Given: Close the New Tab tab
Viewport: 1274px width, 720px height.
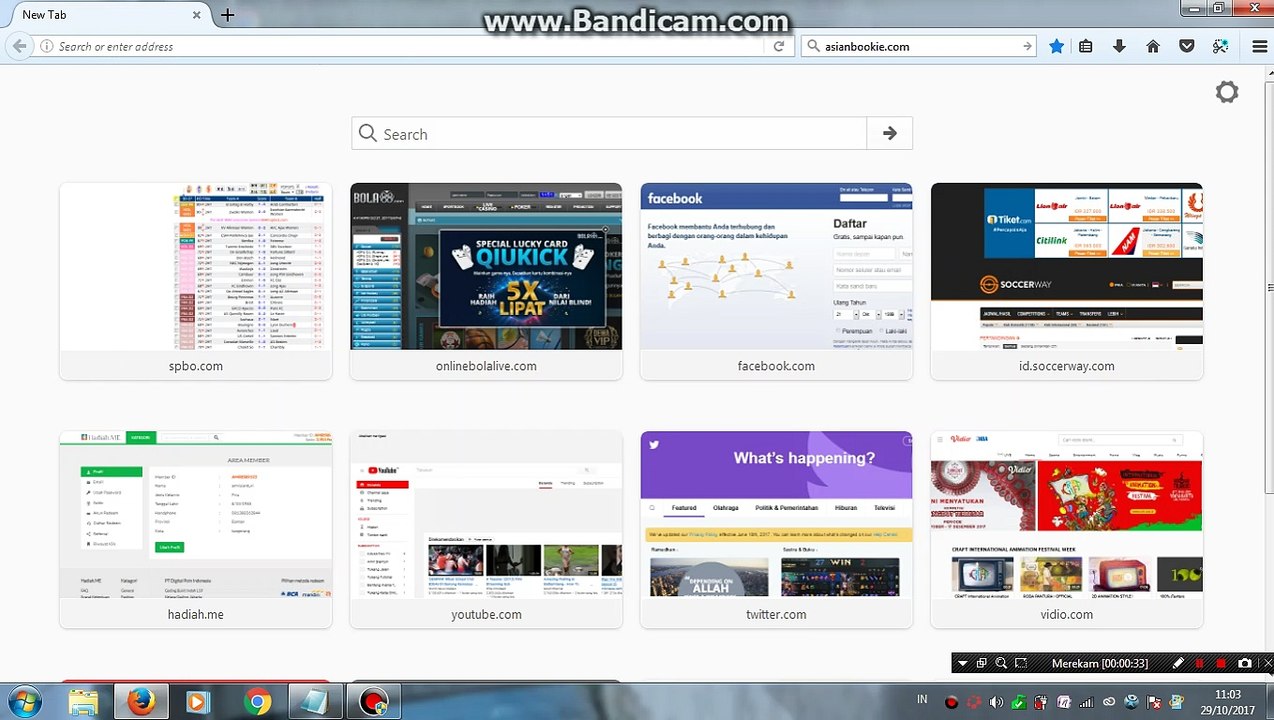Looking at the screenshot, I should 197,15.
